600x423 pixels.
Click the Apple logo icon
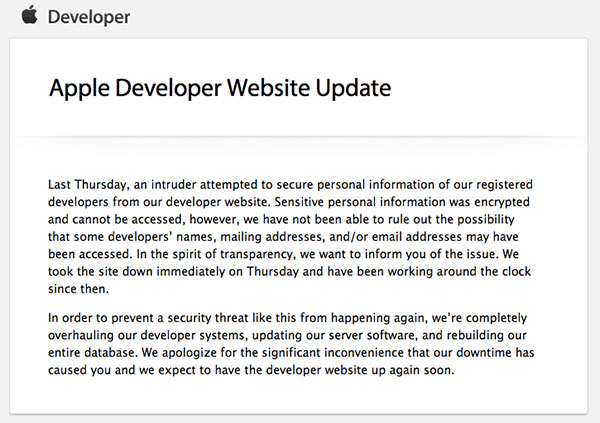(29, 15)
